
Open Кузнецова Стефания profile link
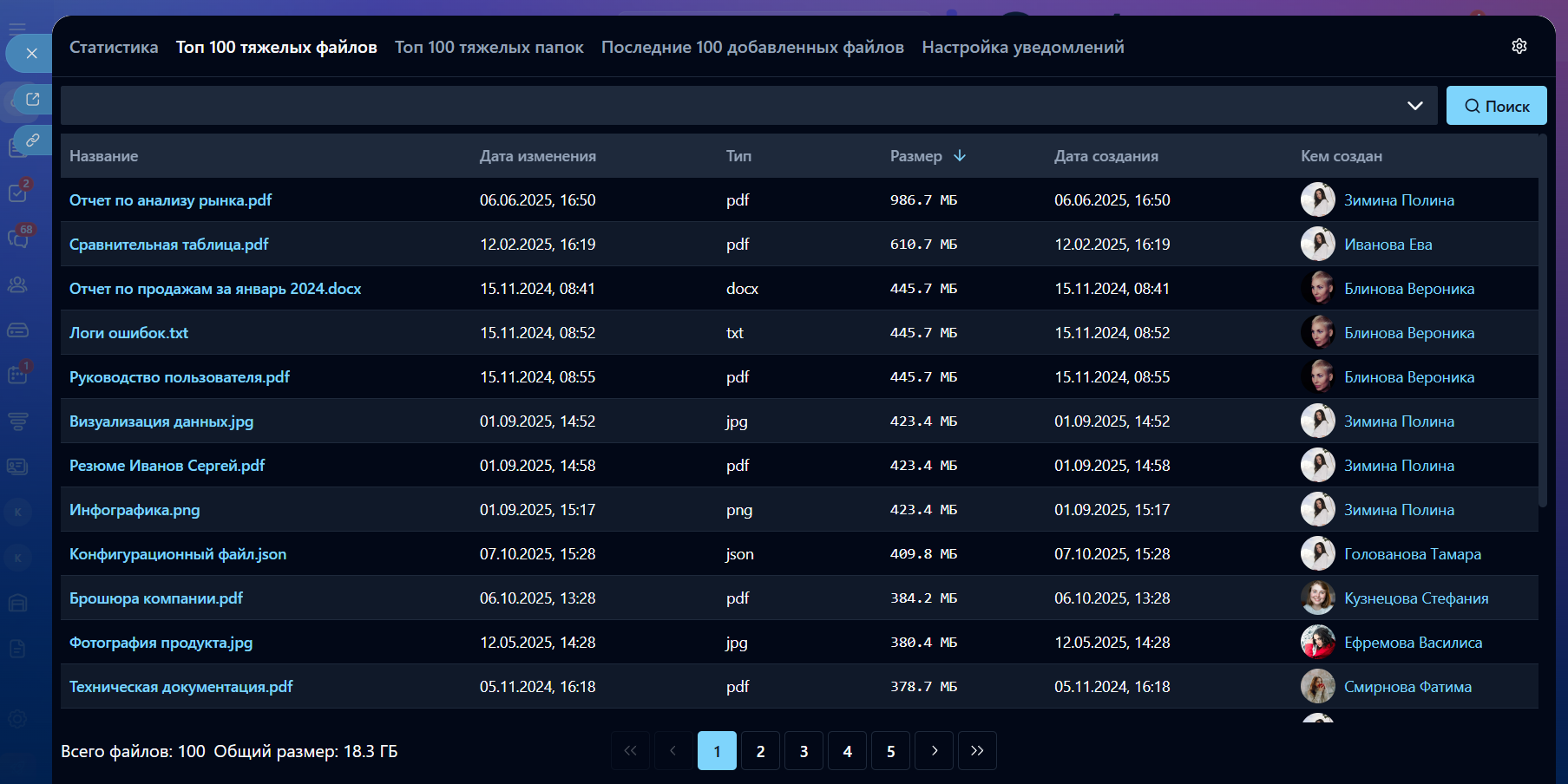tap(1415, 598)
